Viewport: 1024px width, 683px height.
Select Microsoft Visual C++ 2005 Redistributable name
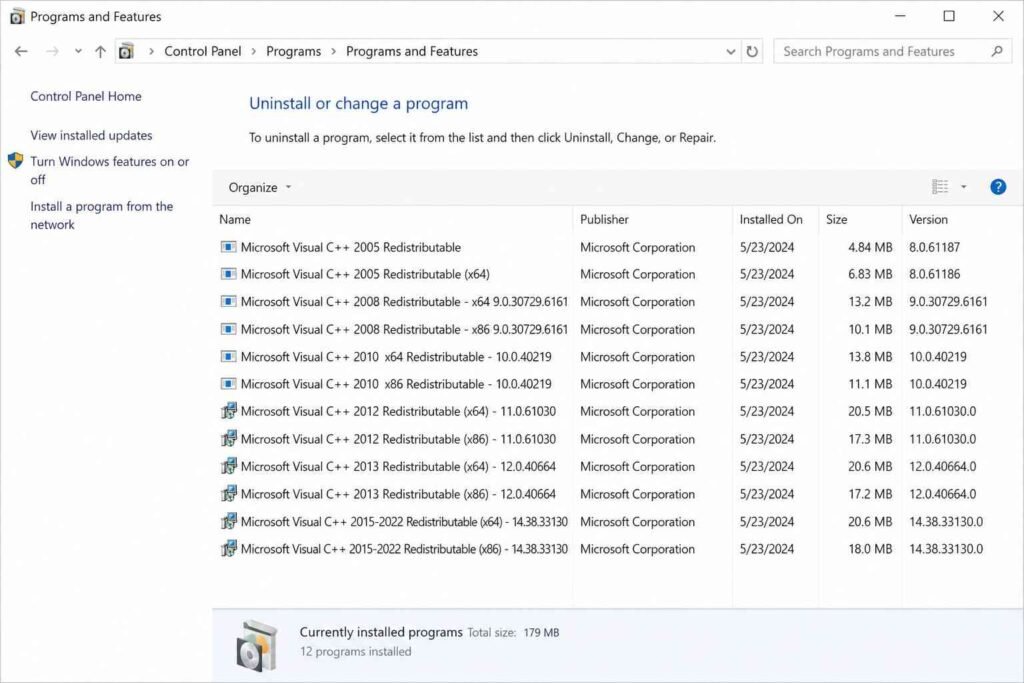point(351,247)
